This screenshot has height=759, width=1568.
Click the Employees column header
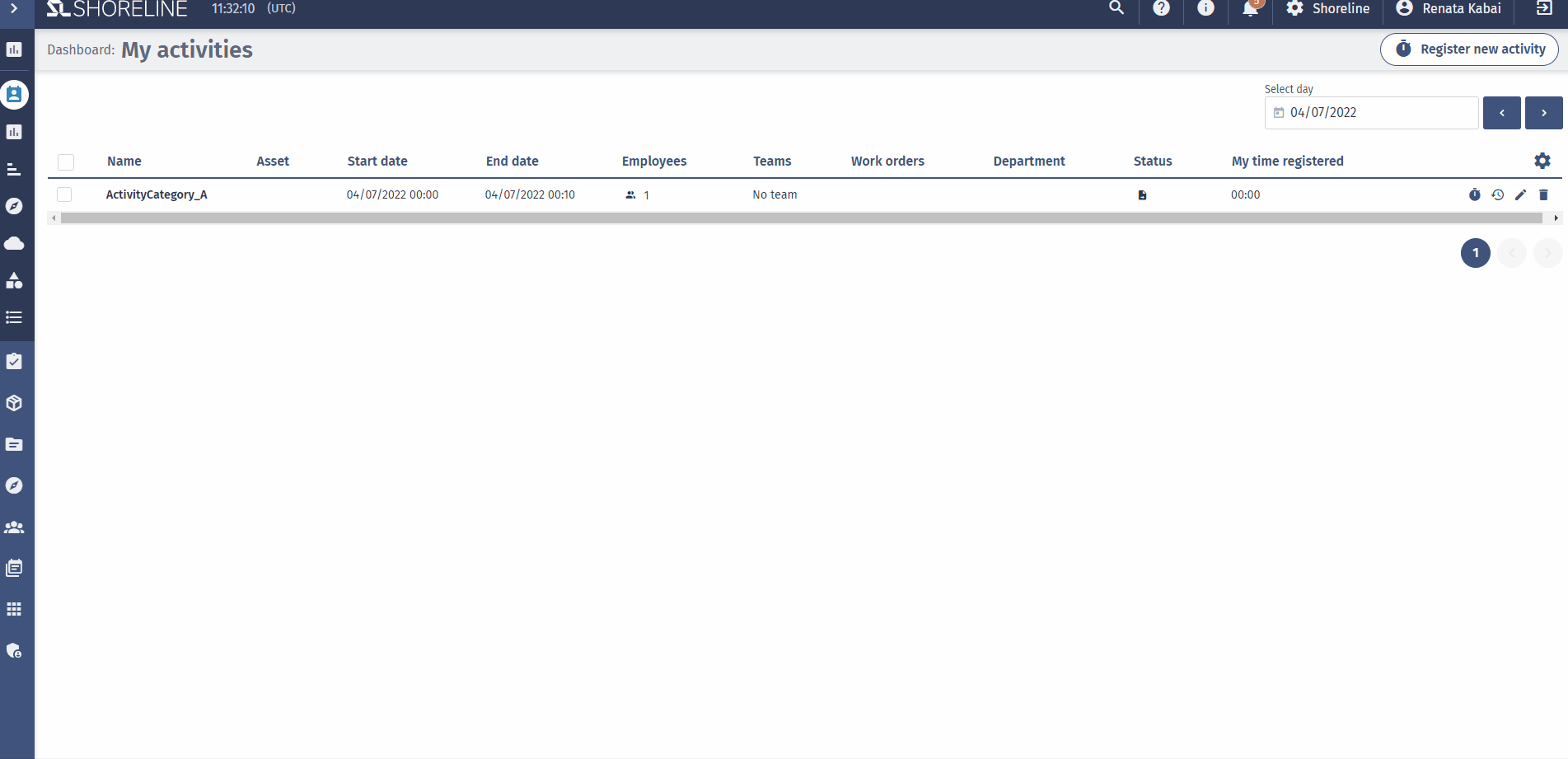tap(654, 162)
